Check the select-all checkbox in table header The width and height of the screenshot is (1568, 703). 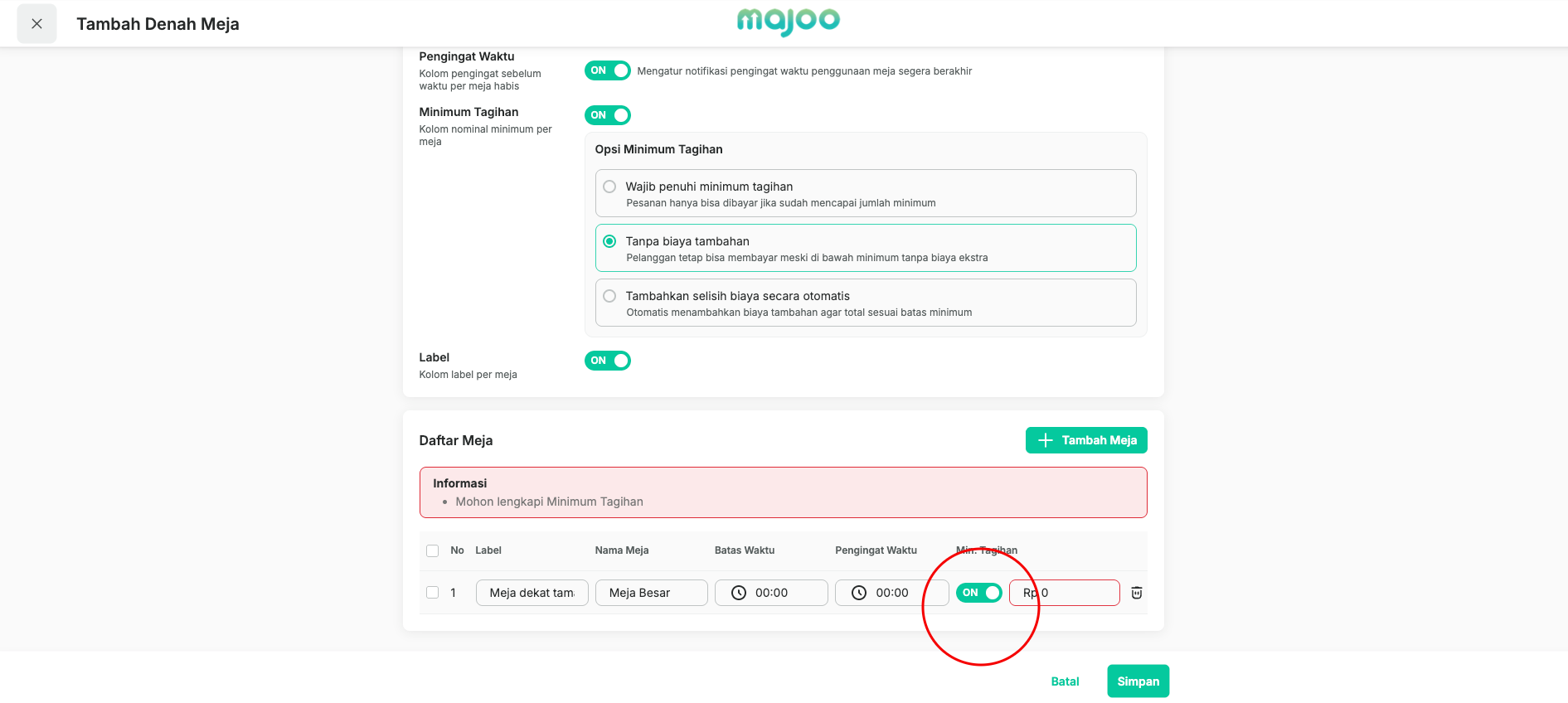click(x=432, y=550)
